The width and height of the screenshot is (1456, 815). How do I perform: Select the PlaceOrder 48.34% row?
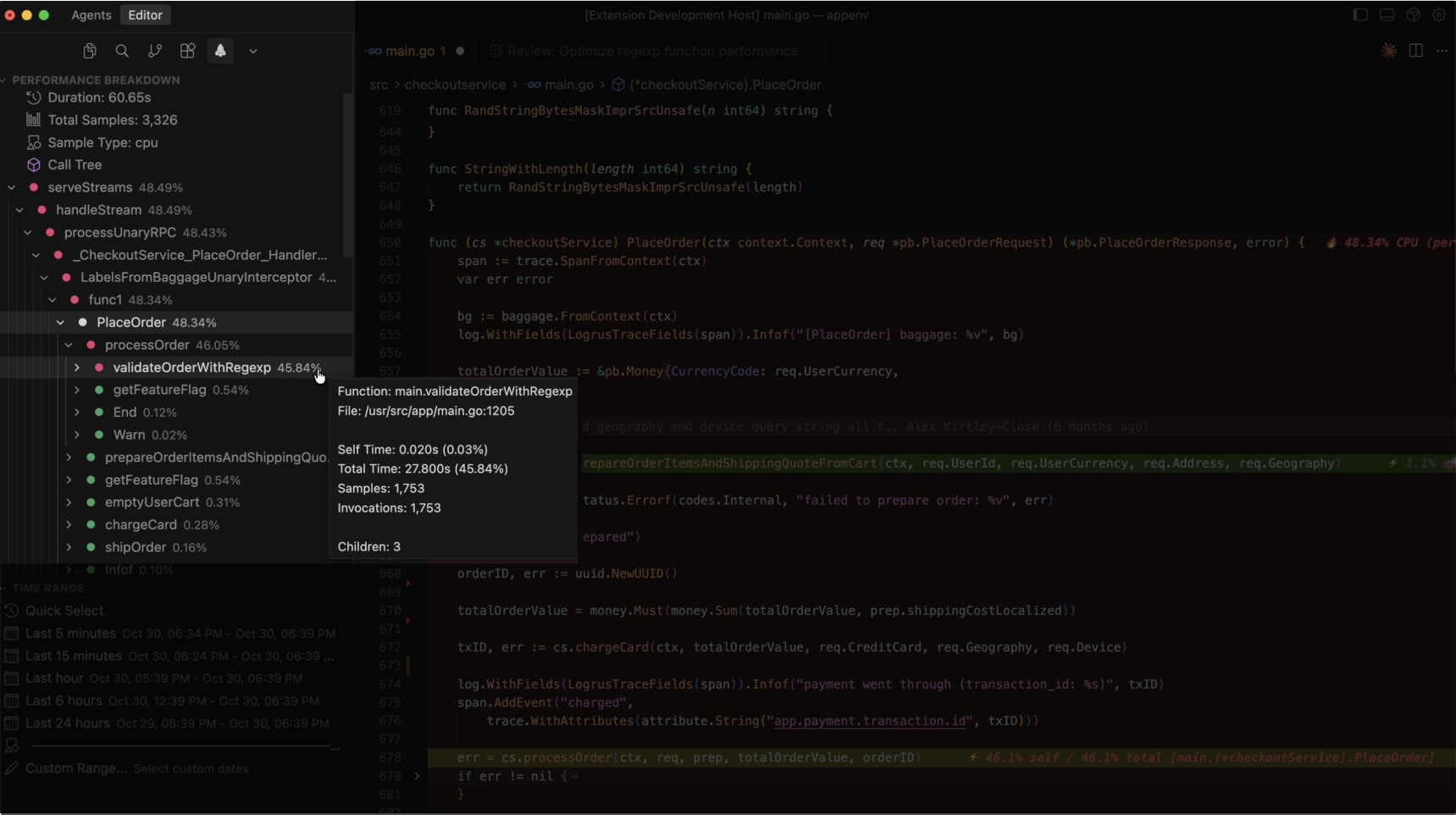pos(176,322)
